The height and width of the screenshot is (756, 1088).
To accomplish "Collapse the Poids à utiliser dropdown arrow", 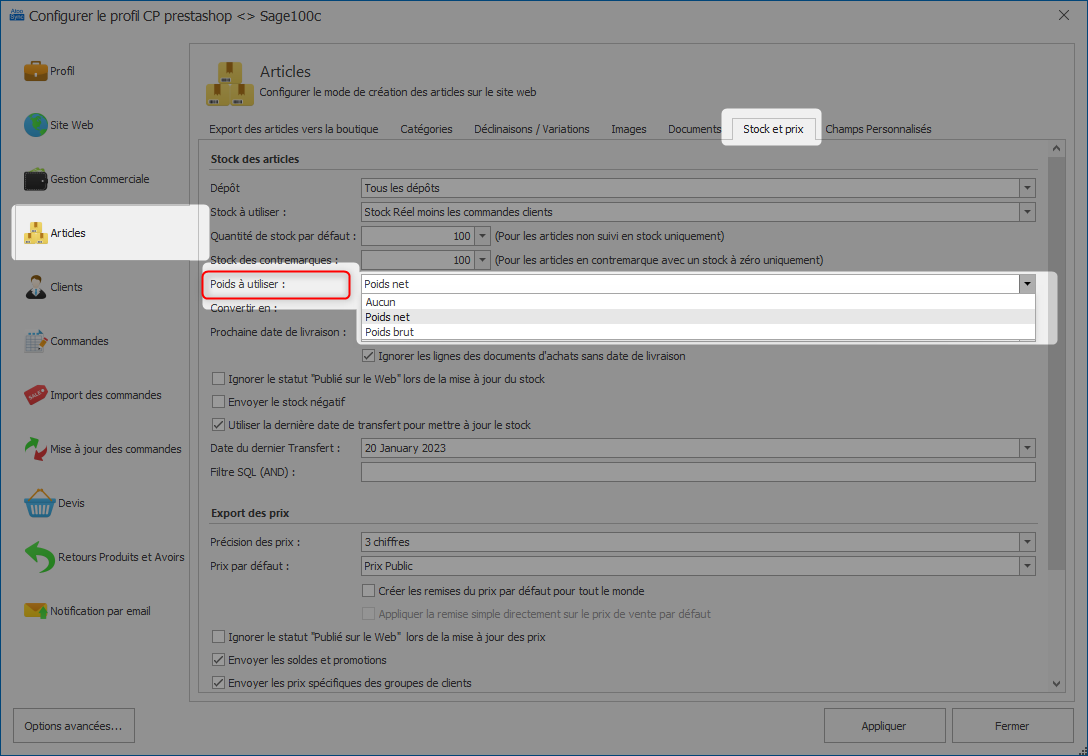I will (x=1027, y=284).
